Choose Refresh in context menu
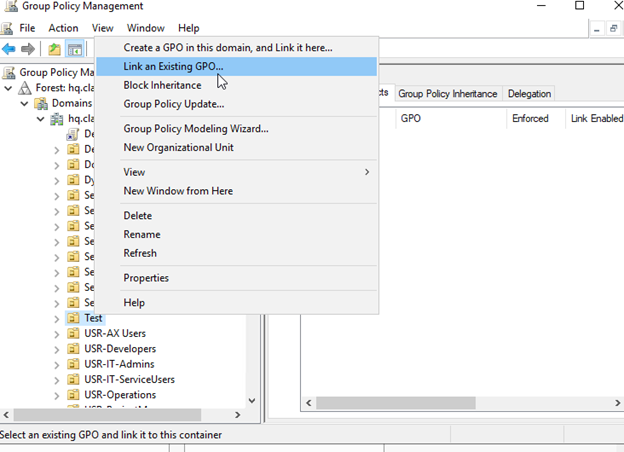Screen dimensions: 624x452 click(236, 253)
